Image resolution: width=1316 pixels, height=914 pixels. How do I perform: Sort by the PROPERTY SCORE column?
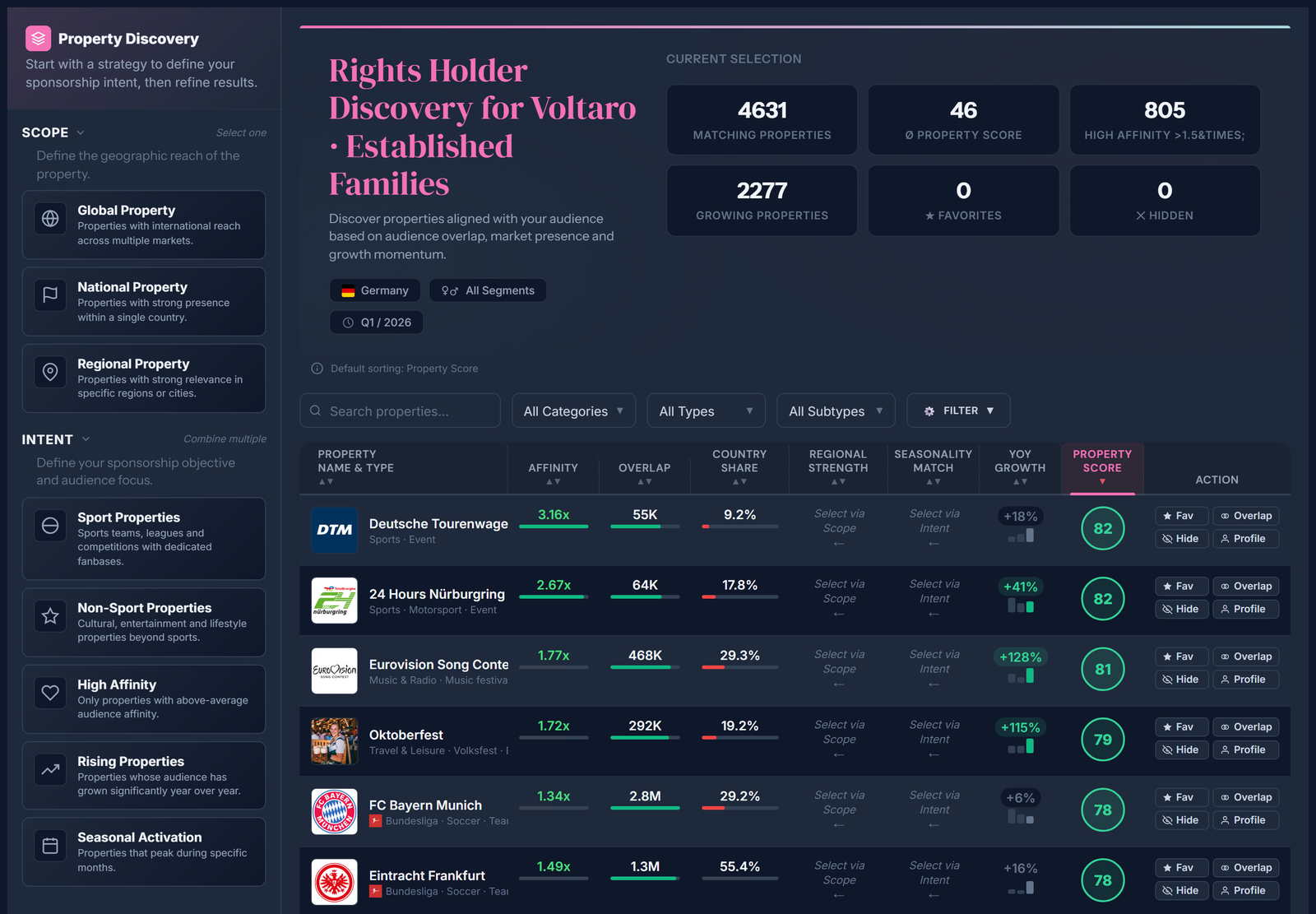pyautogui.click(x=1102, y=467)
